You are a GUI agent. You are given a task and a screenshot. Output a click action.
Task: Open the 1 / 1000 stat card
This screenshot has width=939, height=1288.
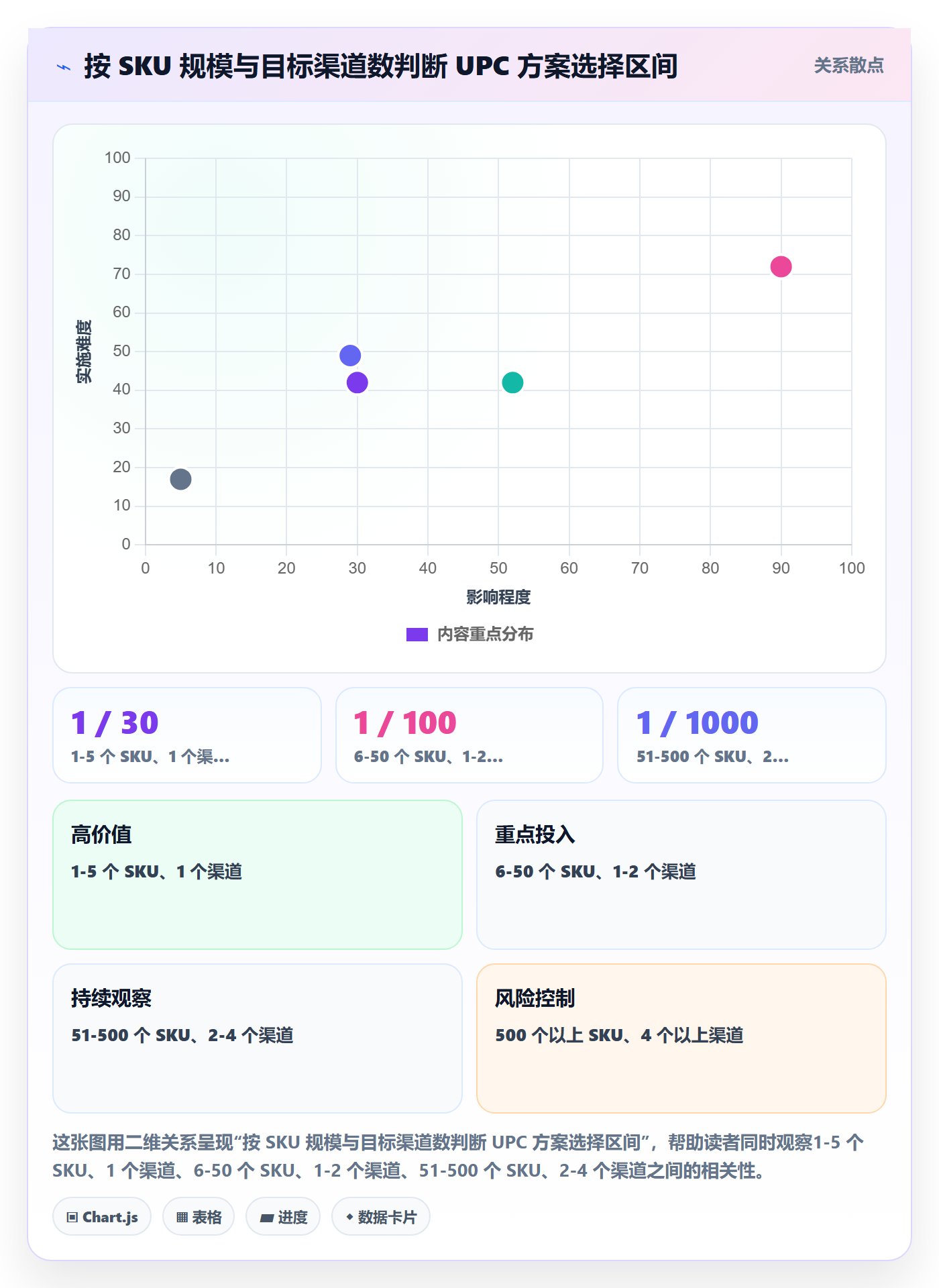tap(752, 735)
